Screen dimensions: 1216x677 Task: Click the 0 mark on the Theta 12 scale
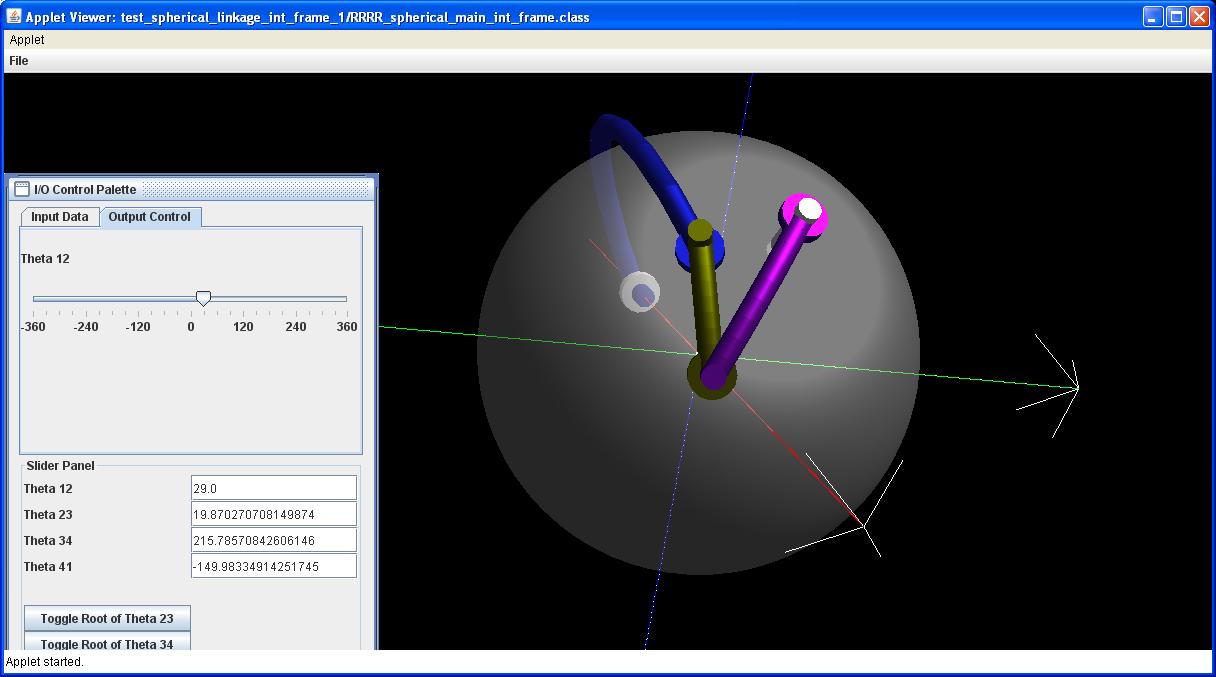[x=190, y=325]
